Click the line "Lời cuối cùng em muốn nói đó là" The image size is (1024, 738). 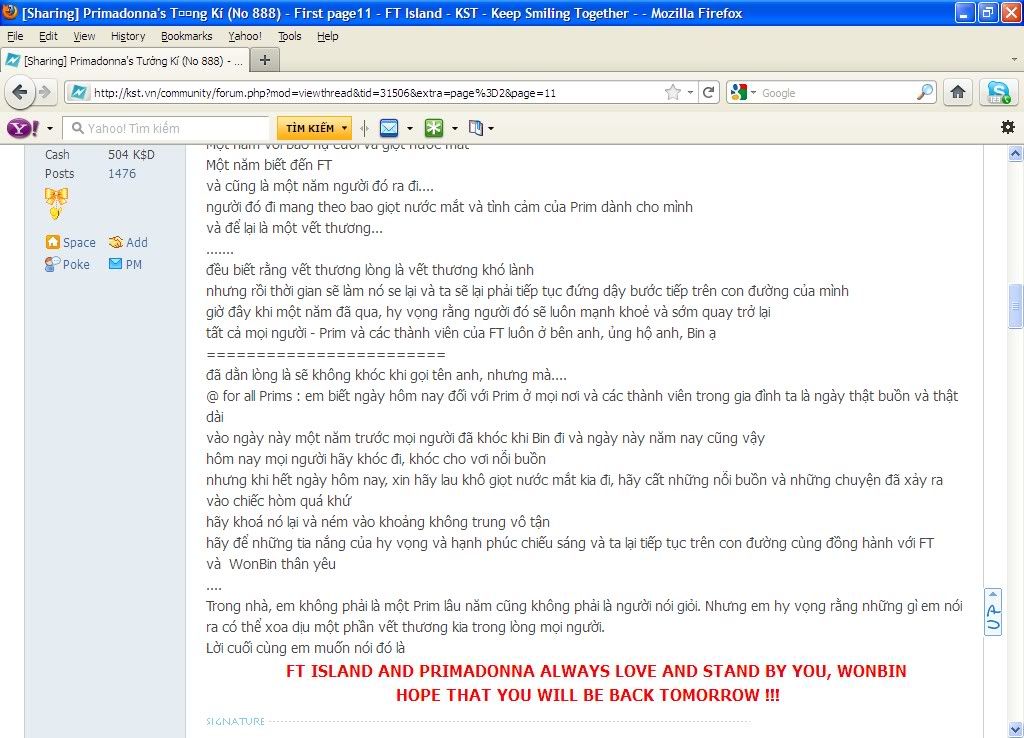point(306,649)
